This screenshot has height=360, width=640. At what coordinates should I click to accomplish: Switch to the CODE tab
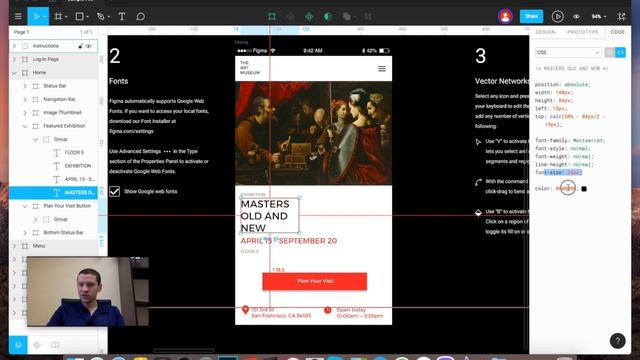click(618, 32)
